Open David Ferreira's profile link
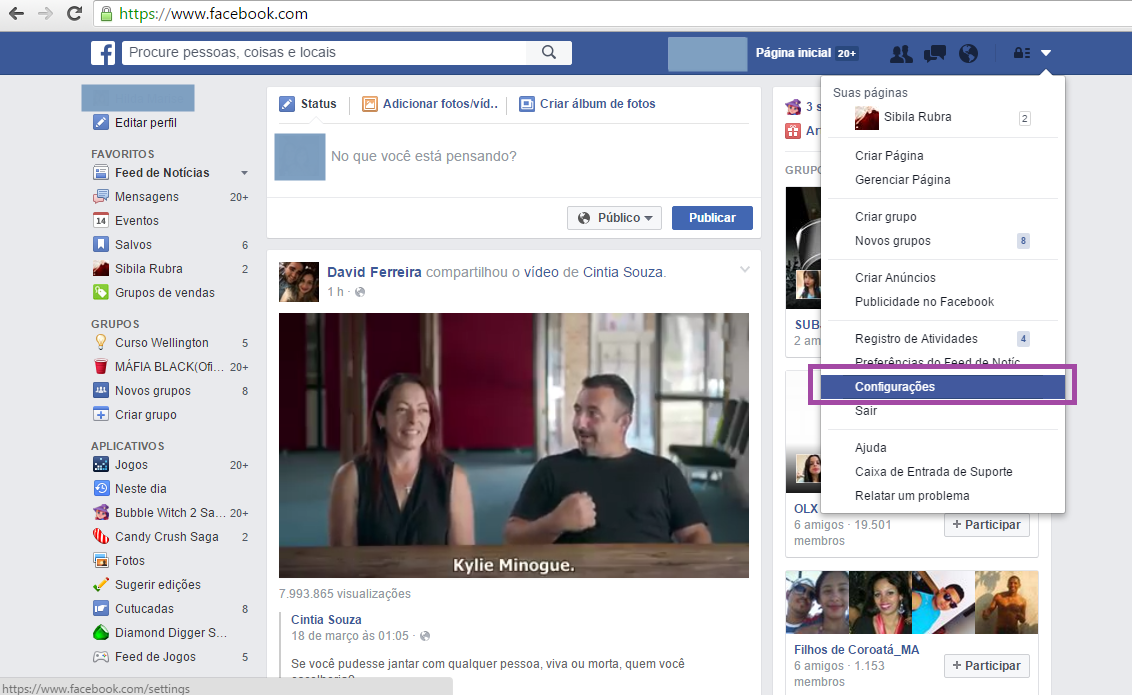Viewport: 1132px width, 695px height. [x=374, y=272]
